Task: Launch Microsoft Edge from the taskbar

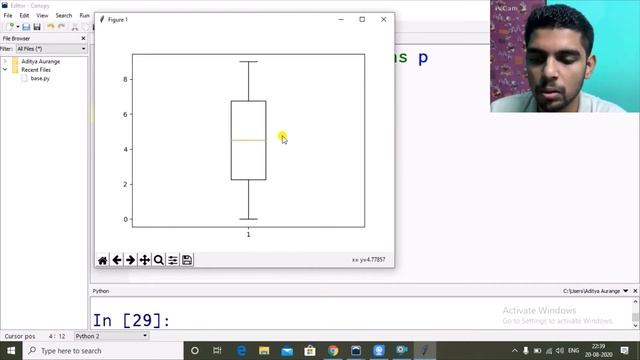Action: [x=241, y=351]
